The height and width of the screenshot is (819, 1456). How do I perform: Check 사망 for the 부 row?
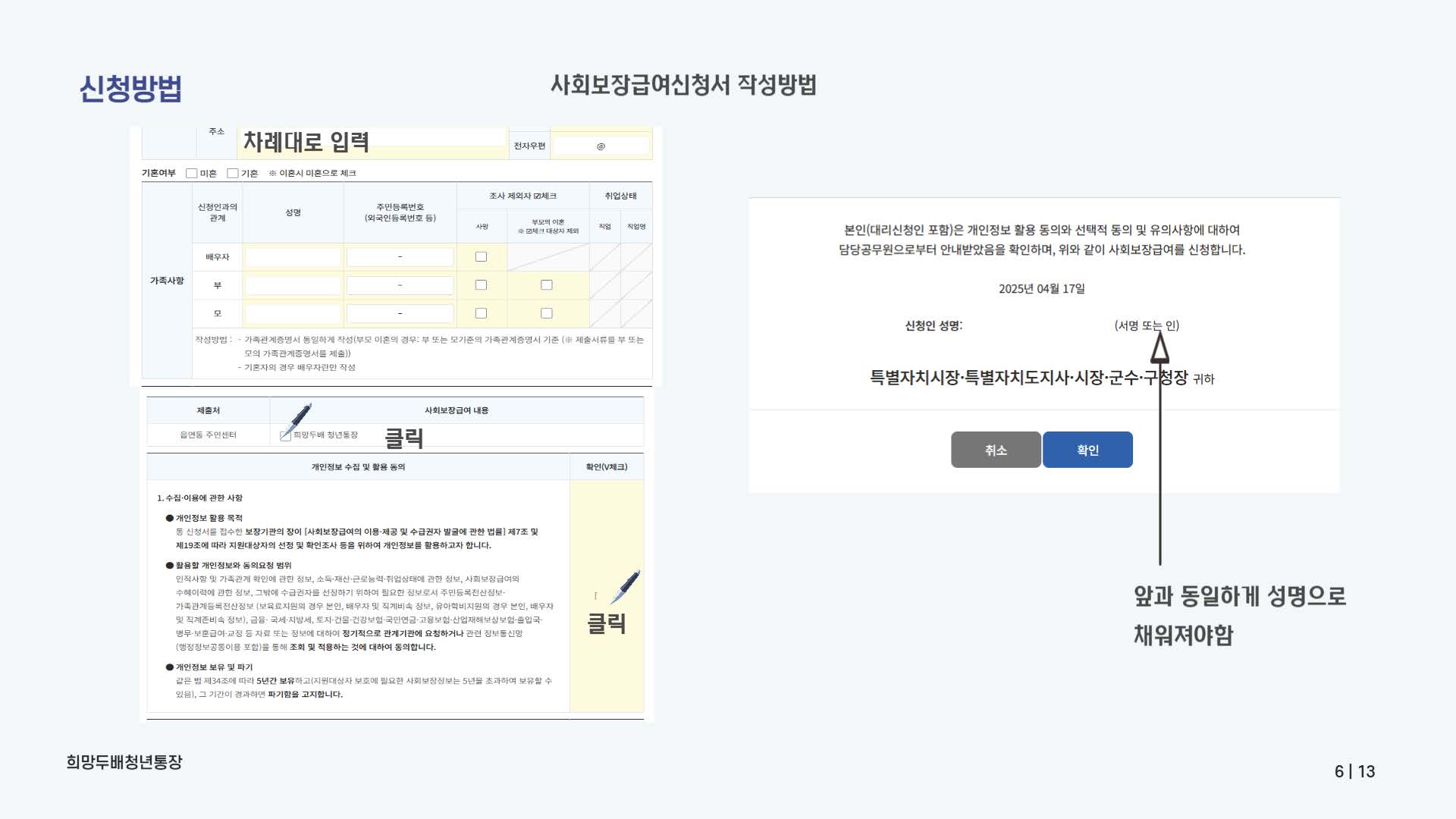pos(481,285)
